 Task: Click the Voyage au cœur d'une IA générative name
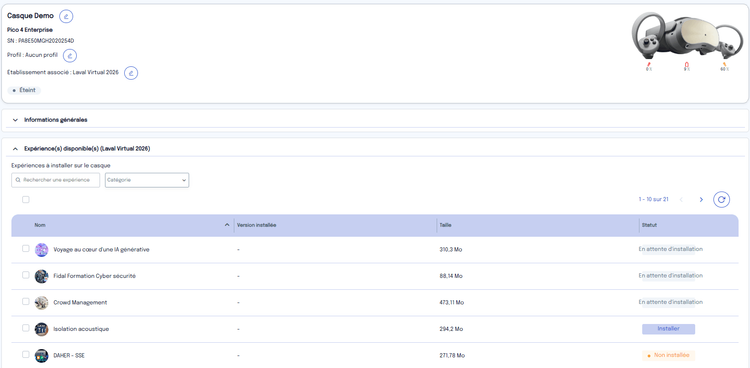coord(101,250)
